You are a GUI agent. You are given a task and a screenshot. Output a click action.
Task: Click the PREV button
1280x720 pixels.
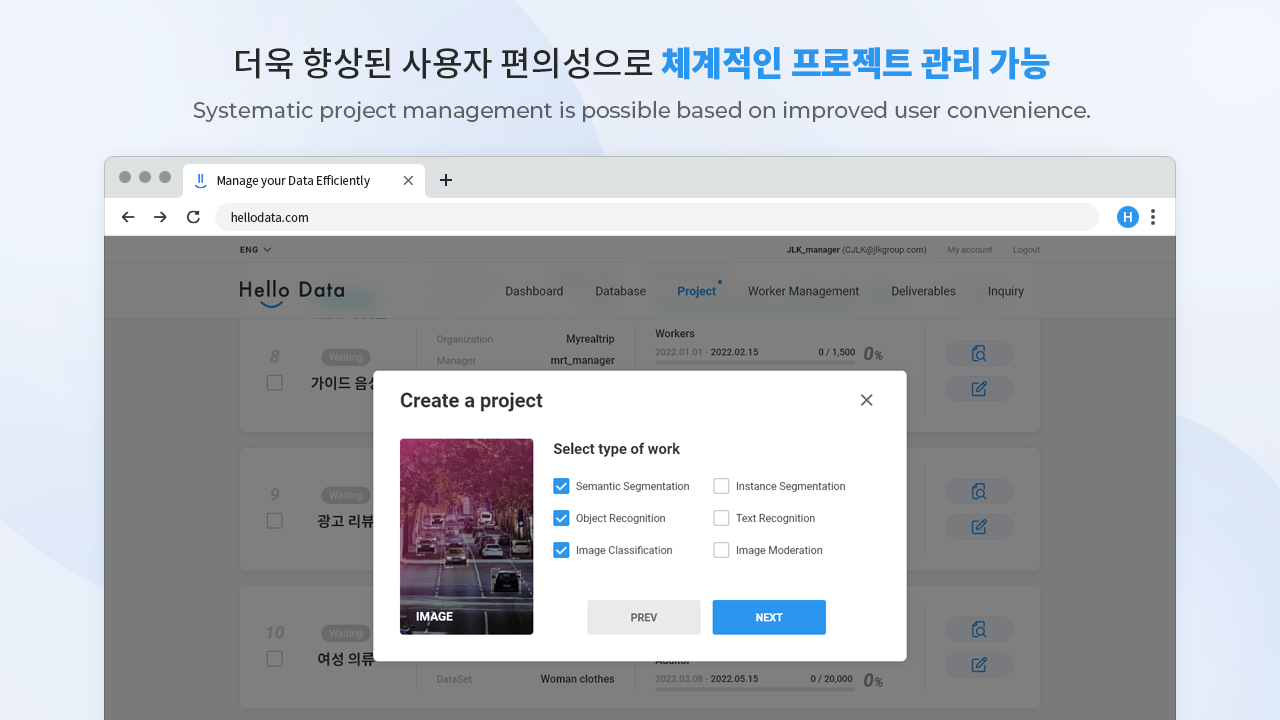pos(644,617)
